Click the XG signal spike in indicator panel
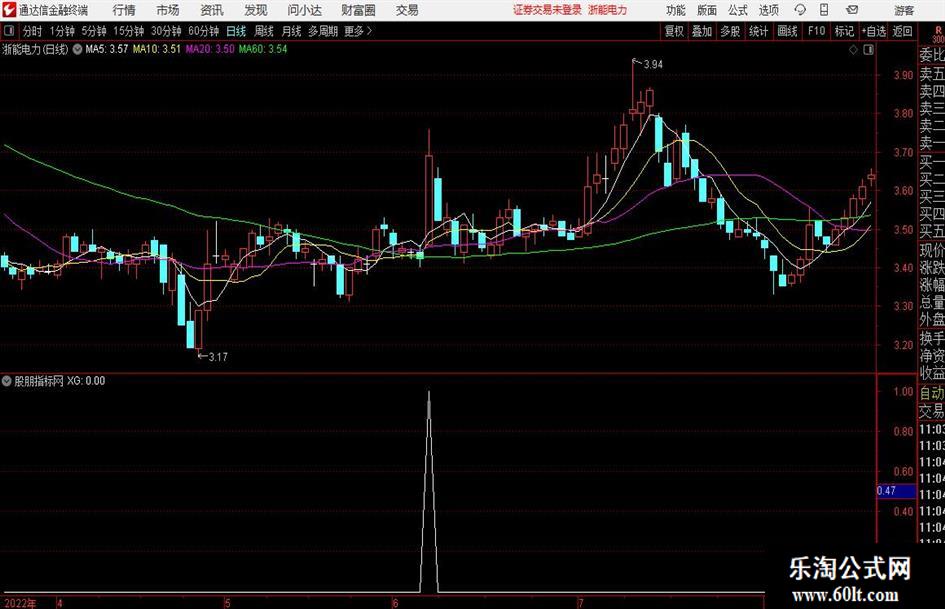Image resolution: width=945 pixels, height=609 pixels. tap(429, 491)
